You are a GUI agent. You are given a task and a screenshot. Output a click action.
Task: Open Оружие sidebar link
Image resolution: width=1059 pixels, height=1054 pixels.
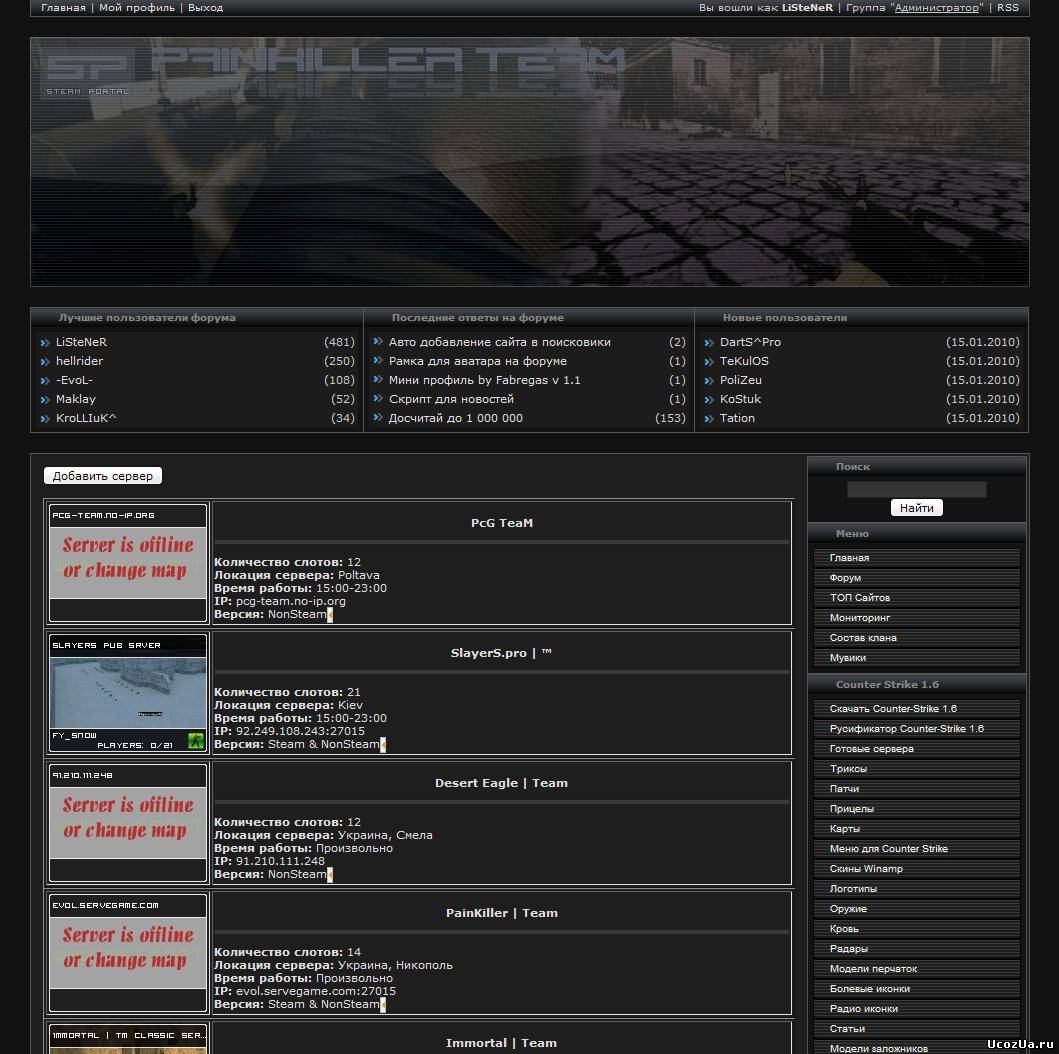(x=916, y=909)
